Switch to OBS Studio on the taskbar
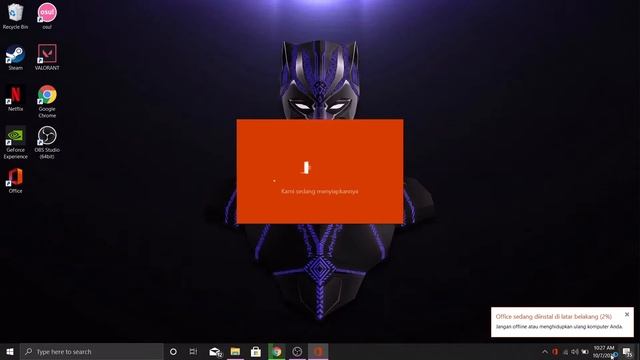This screenshot has width=640, height=360. pos(297,351)
